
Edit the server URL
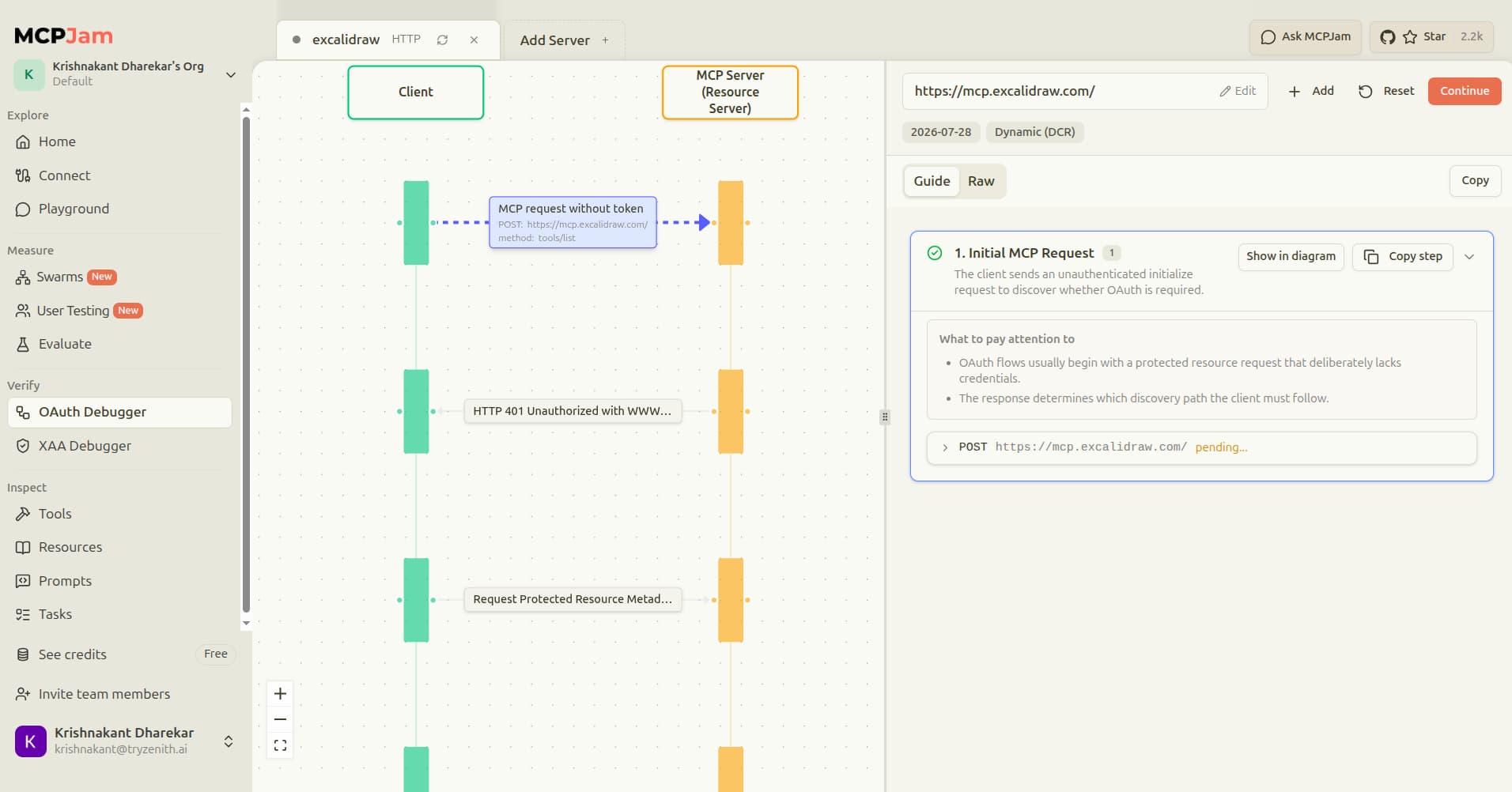click(1238, 91)
